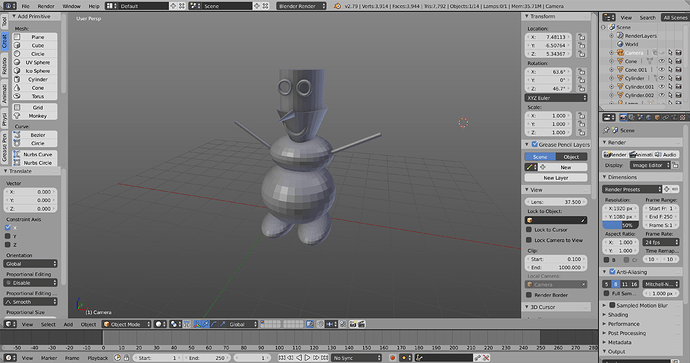This screenshot has width=690, height=363.
Task: Open the Help menu
Action: click(94, 6)
